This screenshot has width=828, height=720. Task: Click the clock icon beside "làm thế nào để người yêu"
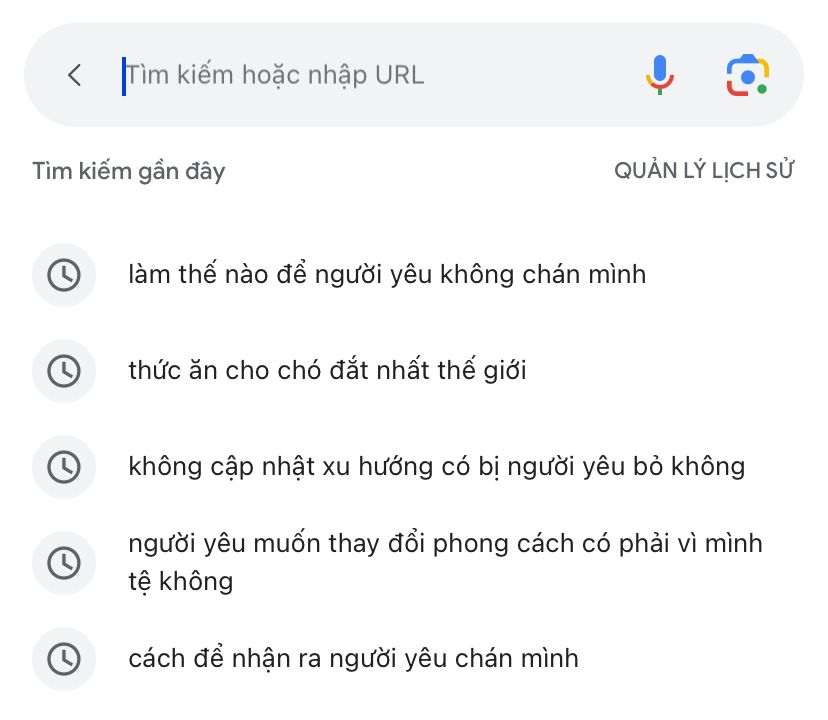[64, 275]
